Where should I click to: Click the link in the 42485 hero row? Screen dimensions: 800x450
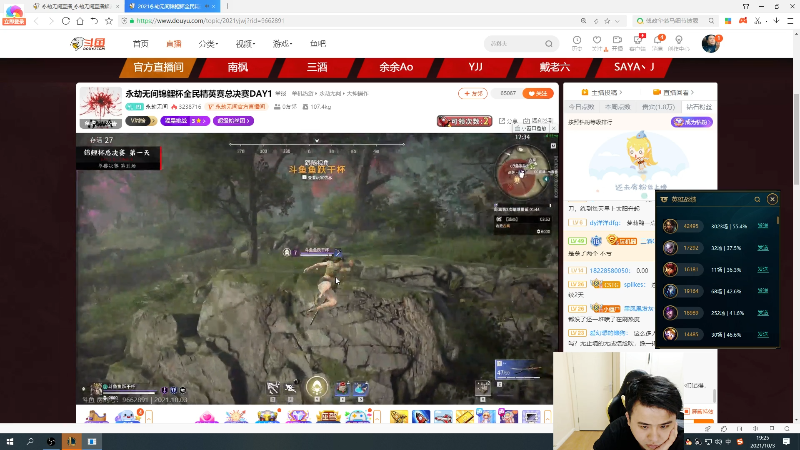763,226
